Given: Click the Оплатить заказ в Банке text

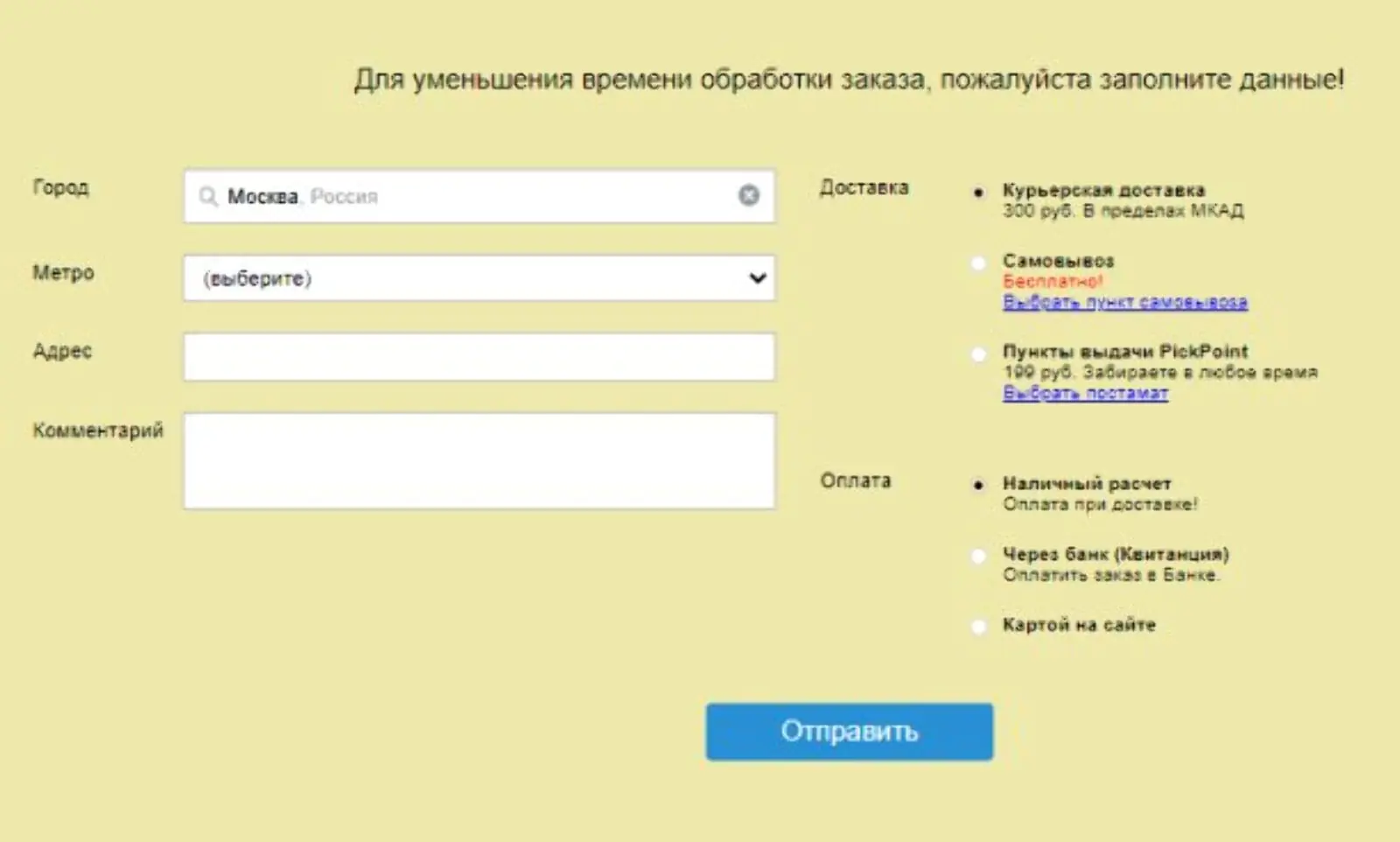Looking at the screenshot, I should pos(1111,575).
